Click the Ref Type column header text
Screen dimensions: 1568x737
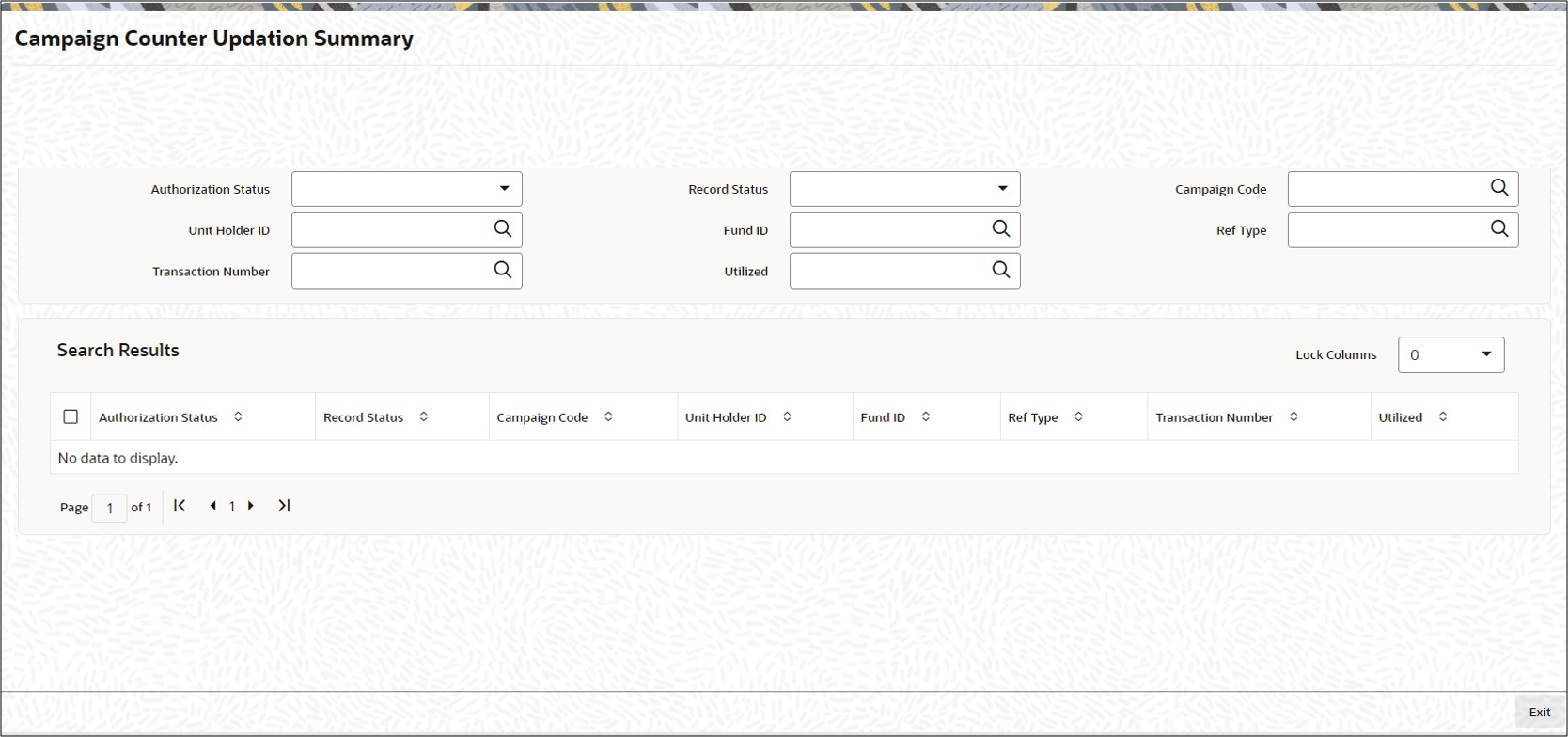click(1033, 417)
